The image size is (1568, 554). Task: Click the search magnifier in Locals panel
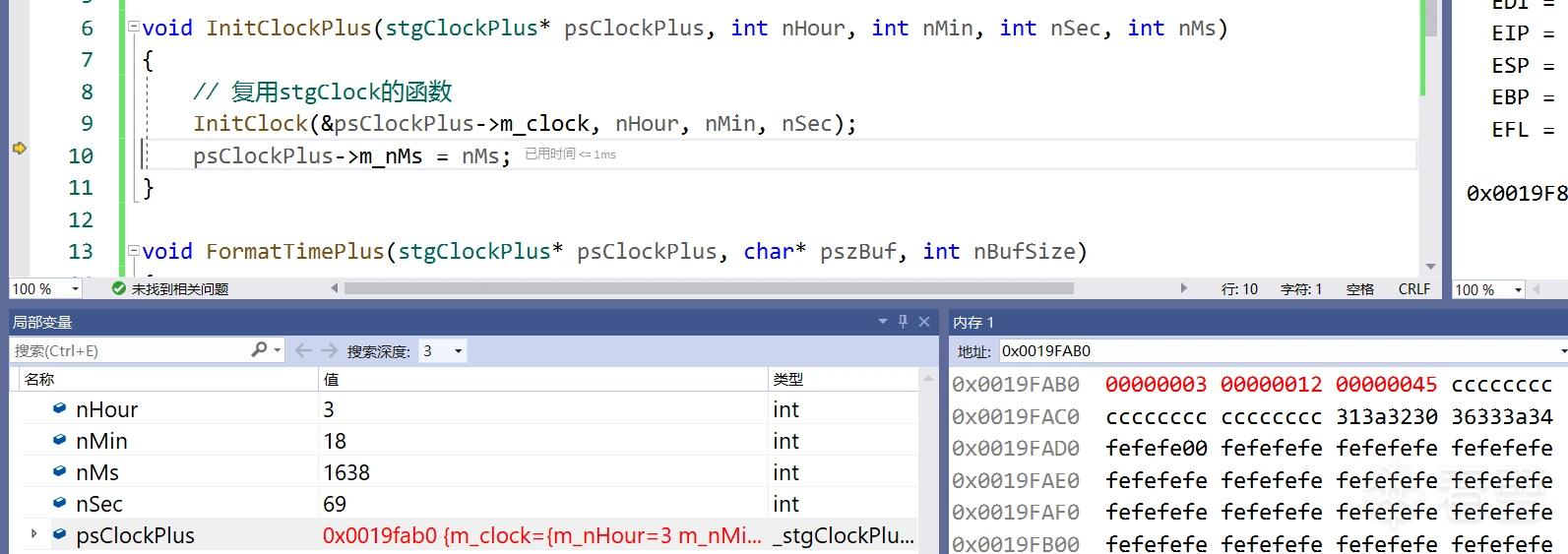259,350
